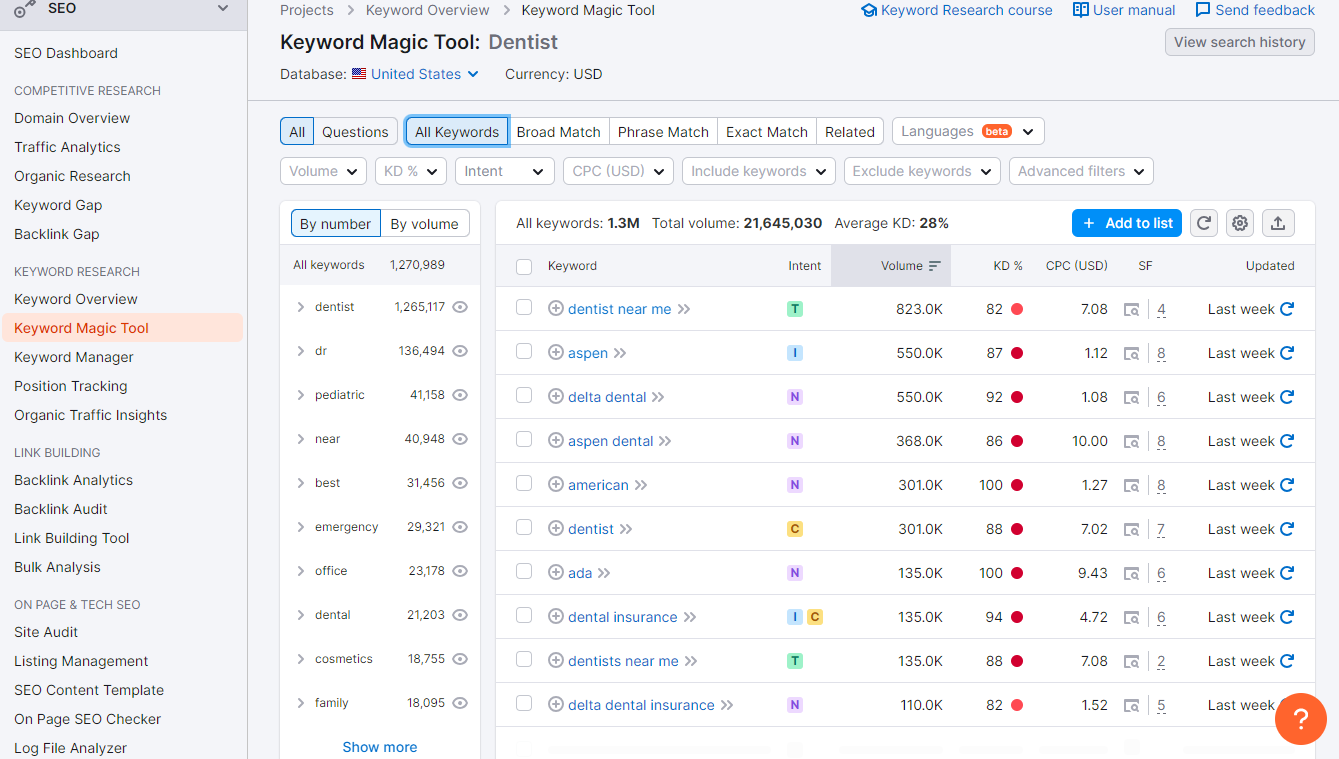1339x759 pixels.
Task: Refresh metrics for the dental insurance row
Action: 1287,617
